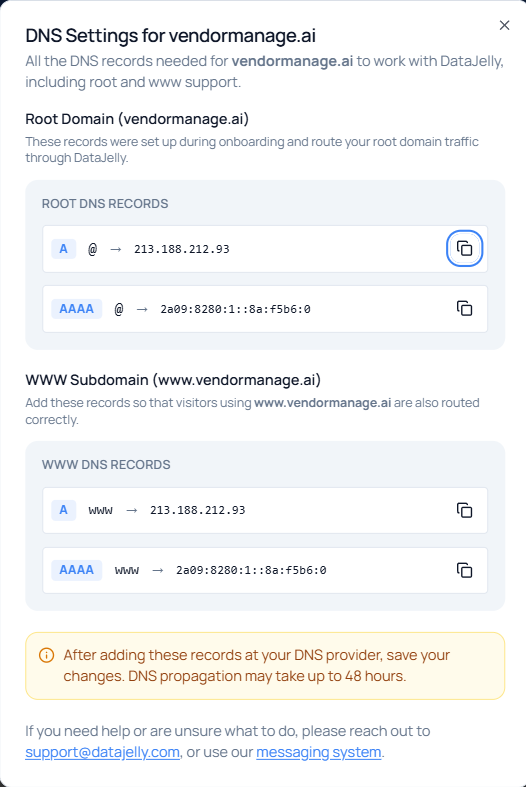Image resolution: width=526 pixels, height=787 pixels.
Task: Click the @ host in root A record
Action: [x=92, y=249]
